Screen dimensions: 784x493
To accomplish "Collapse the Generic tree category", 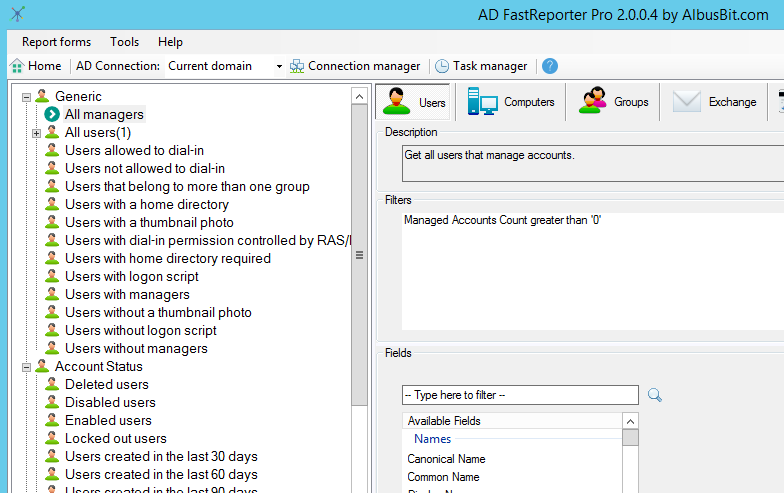I will tap(26, 97).
